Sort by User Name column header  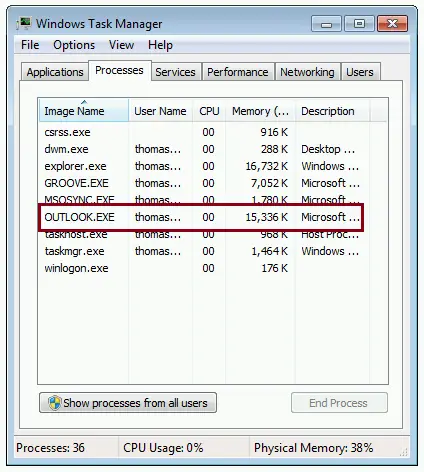click(x=160, y=111)
